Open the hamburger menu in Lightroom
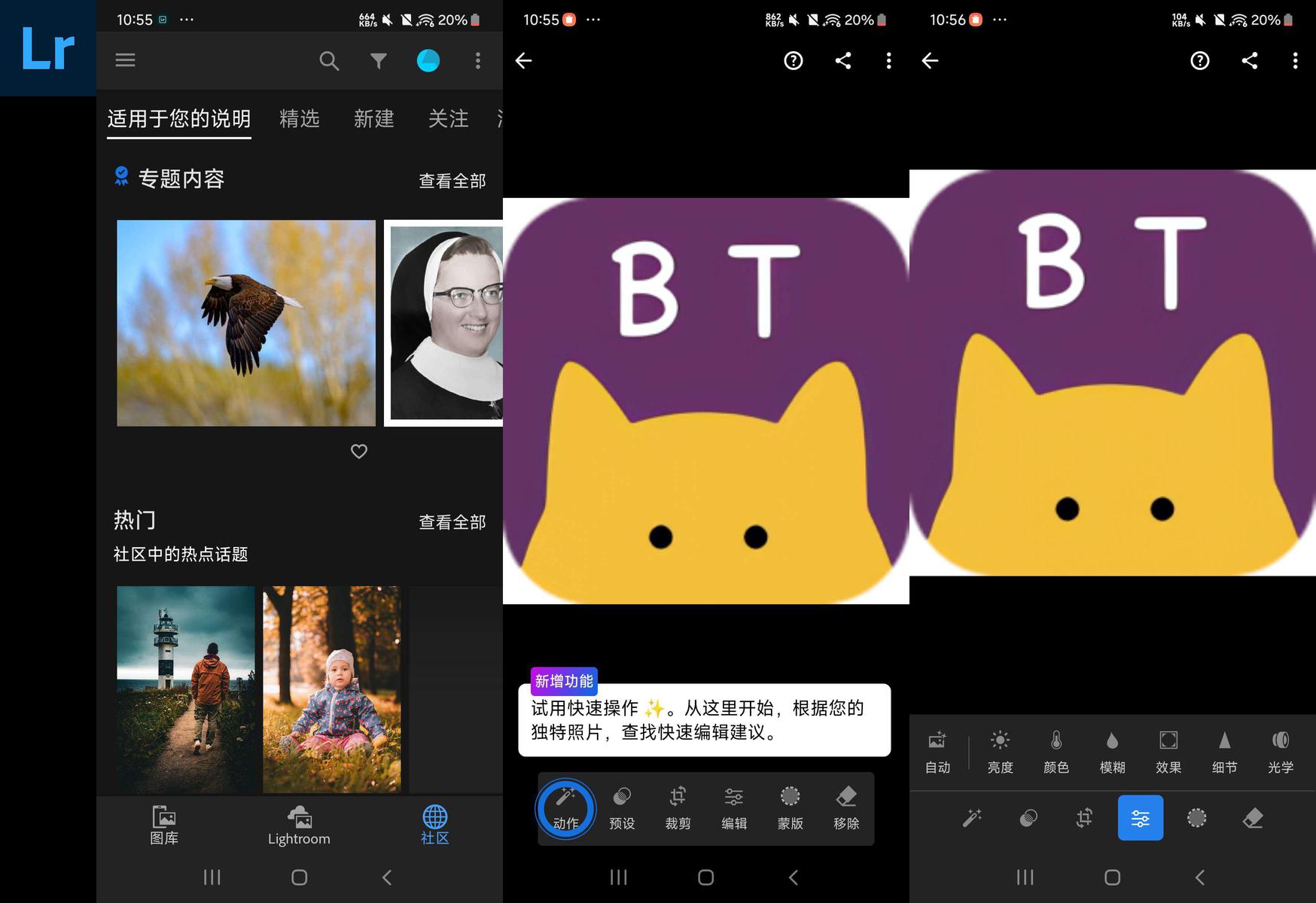 (125, 60)
